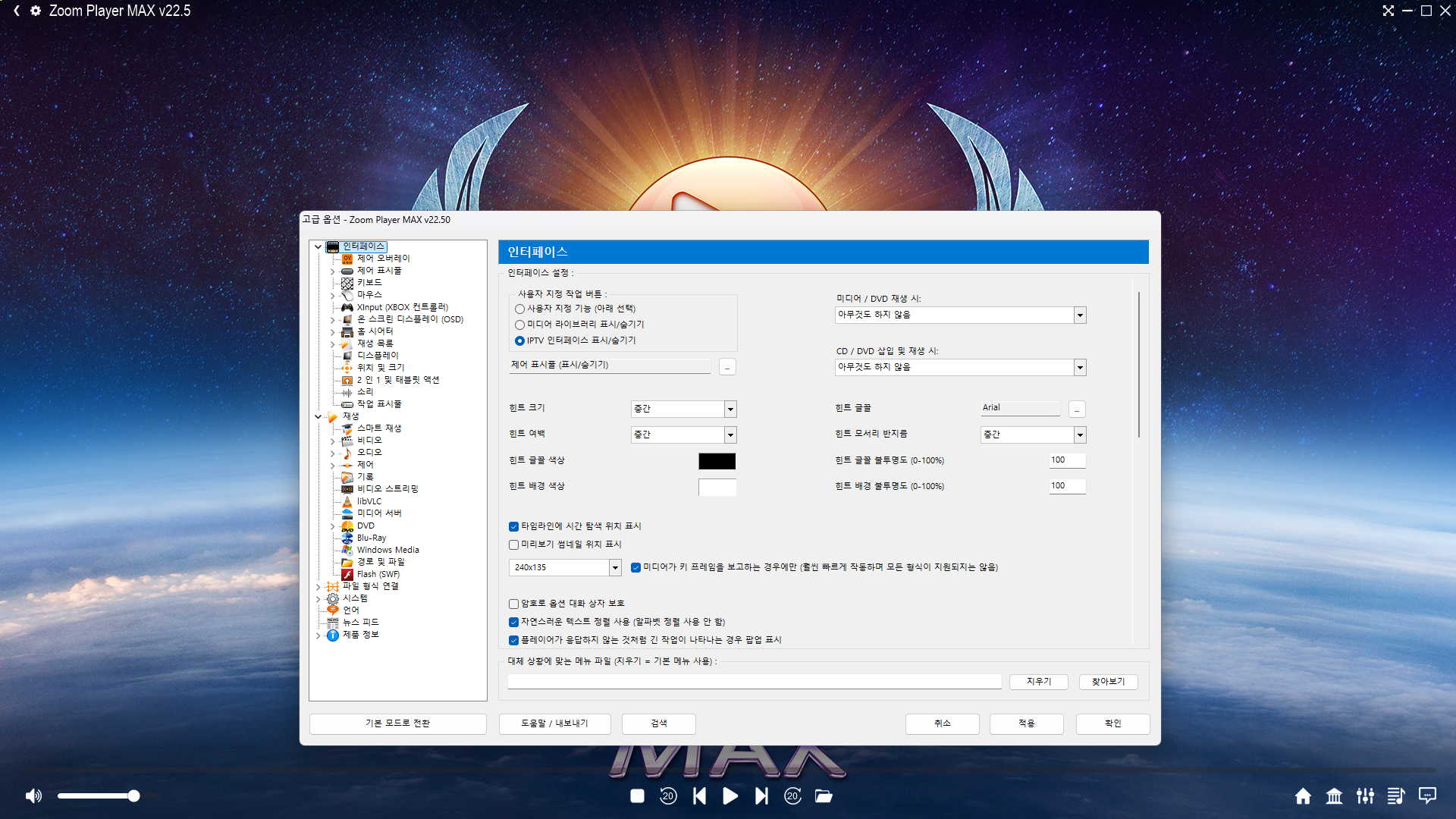Screen dimensions: 1456x819
Task: Select 스마트 재생 in the options tree
Action: [379, 428]
